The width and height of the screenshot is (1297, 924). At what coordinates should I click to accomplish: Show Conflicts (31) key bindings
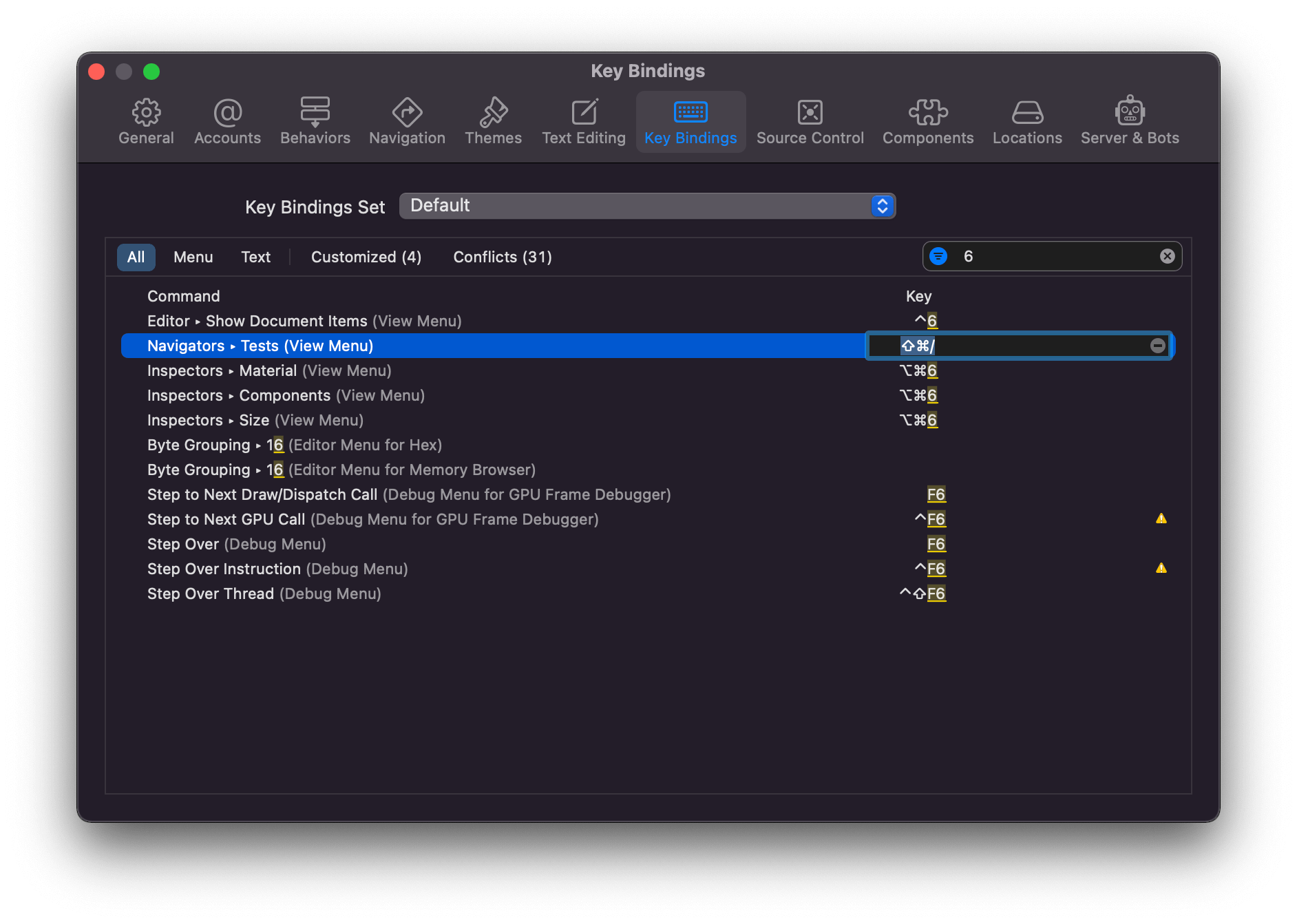502,257
